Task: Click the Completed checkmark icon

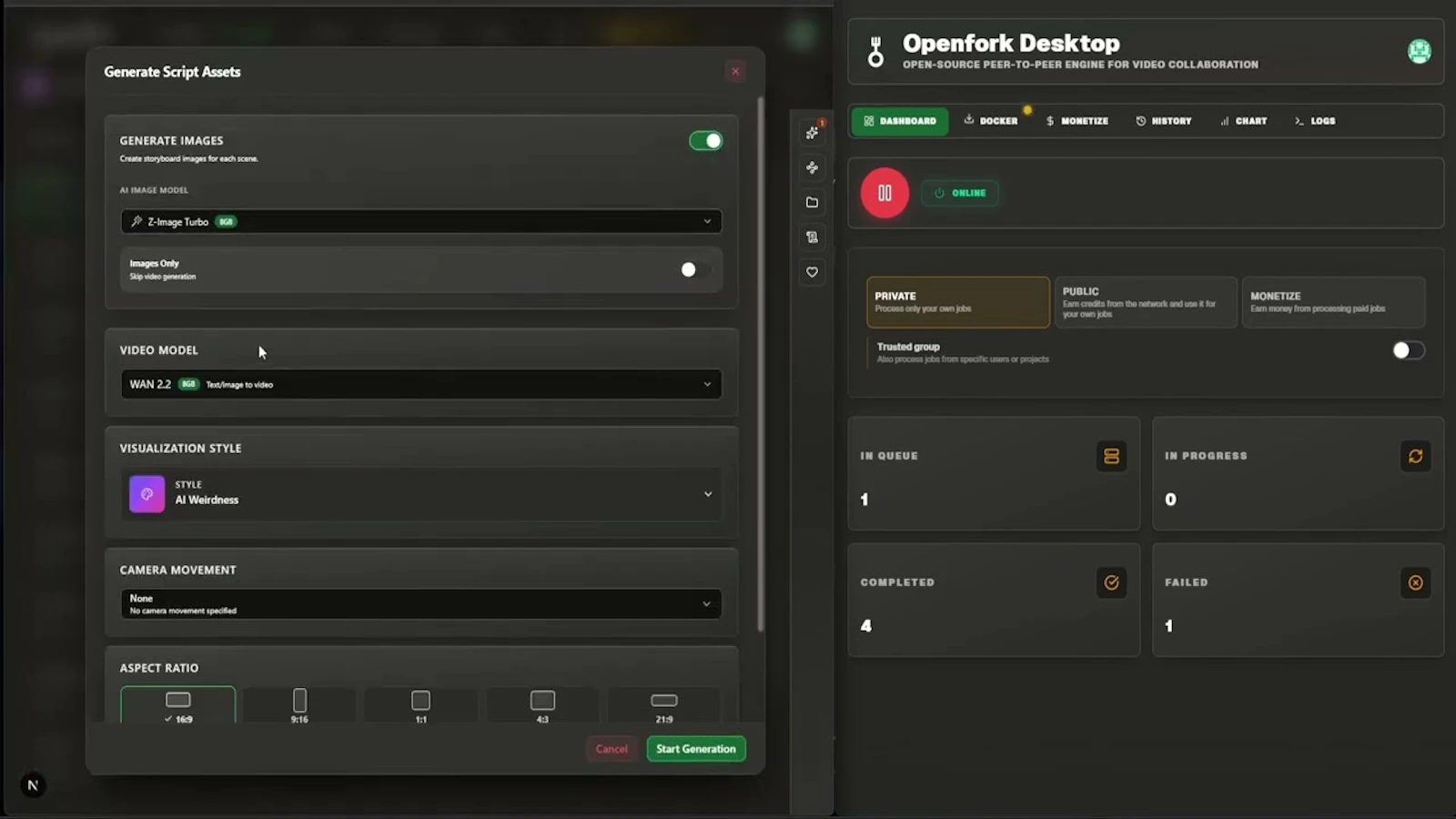Action: tap(1111, 582)
